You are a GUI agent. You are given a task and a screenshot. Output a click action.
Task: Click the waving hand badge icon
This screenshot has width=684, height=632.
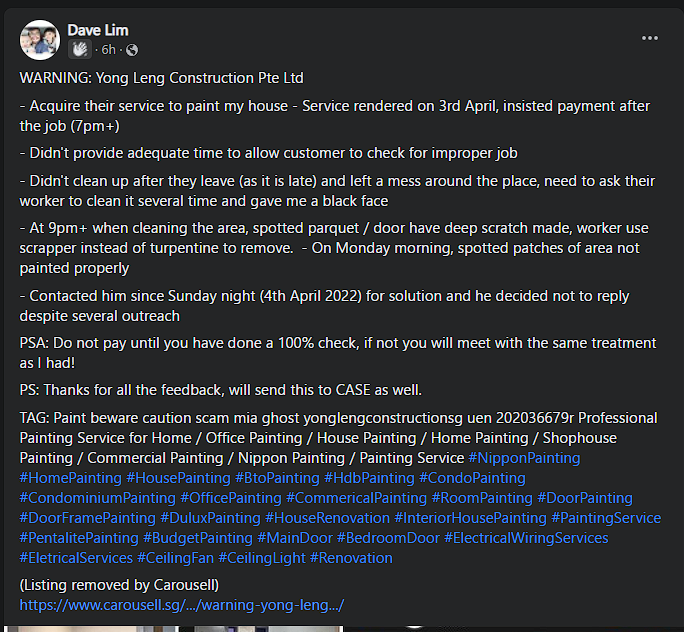(x=80, y=49)
